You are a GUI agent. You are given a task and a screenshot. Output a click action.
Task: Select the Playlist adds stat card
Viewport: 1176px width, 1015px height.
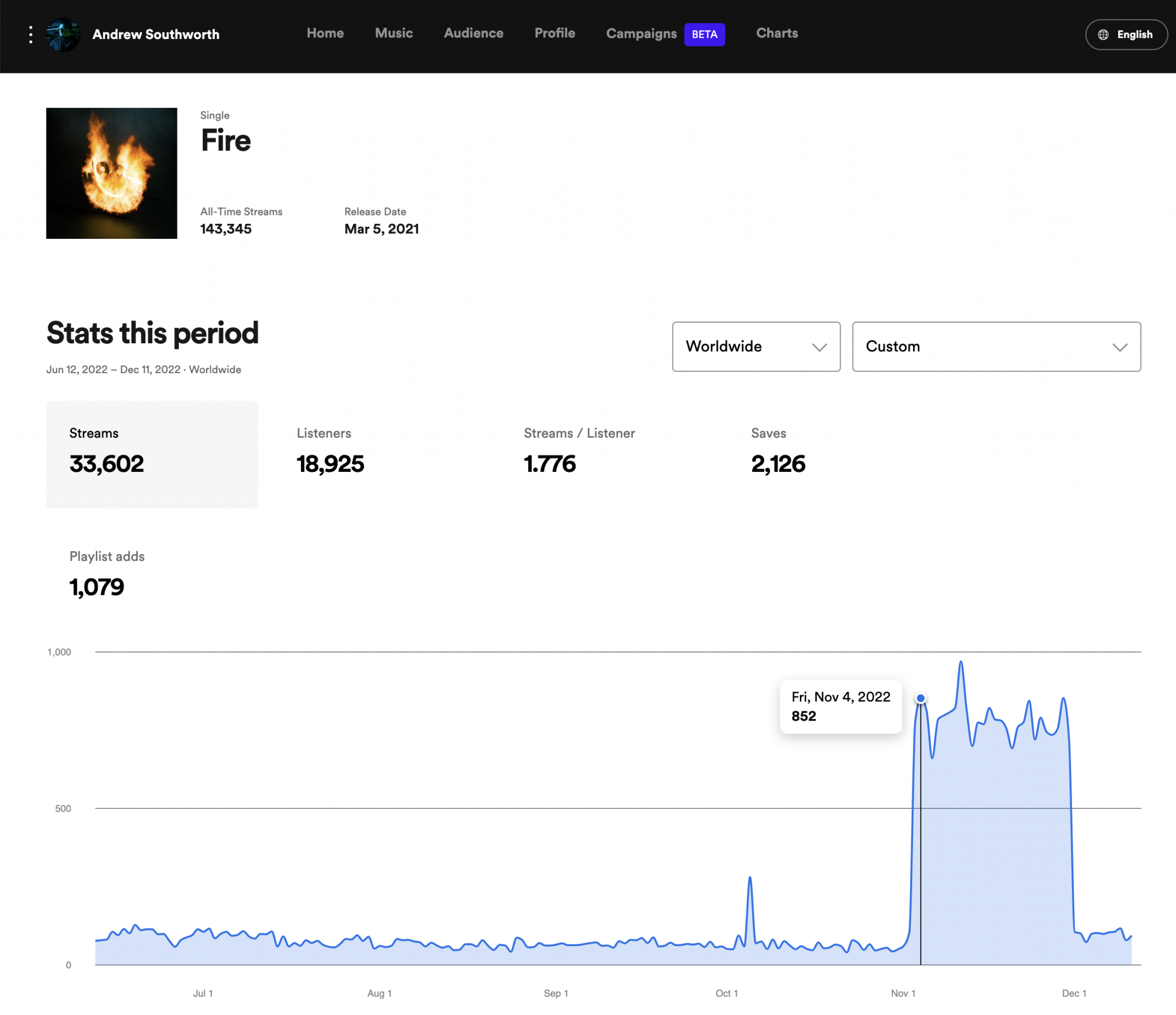(x=152, y=577)
